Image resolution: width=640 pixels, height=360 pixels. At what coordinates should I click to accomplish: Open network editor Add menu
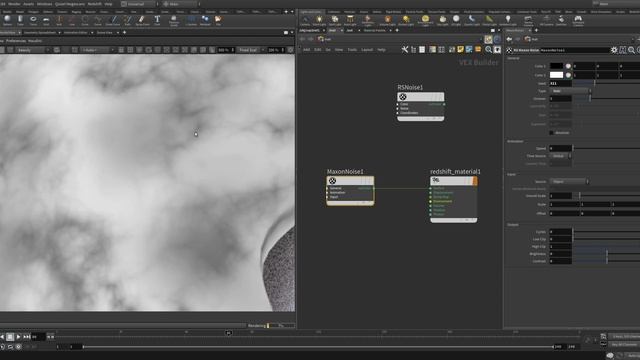click(306, 50)
